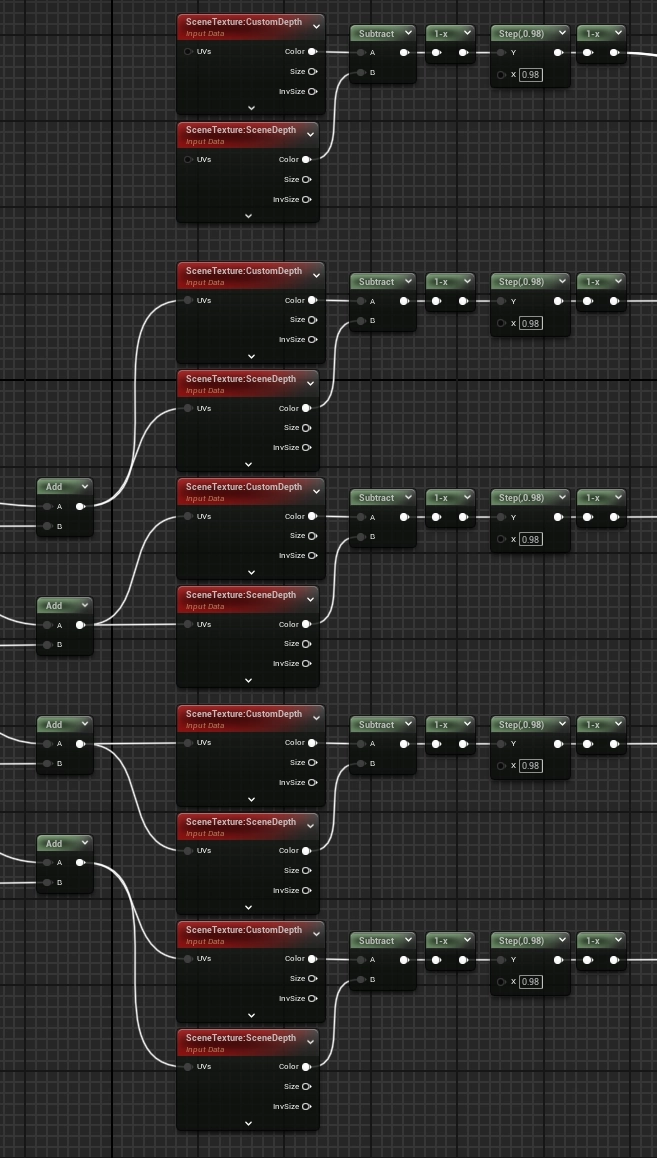Select the bottommost SceneTexture:CustomDepth node title
657x1158 pixels.
[x=243, y=930]
